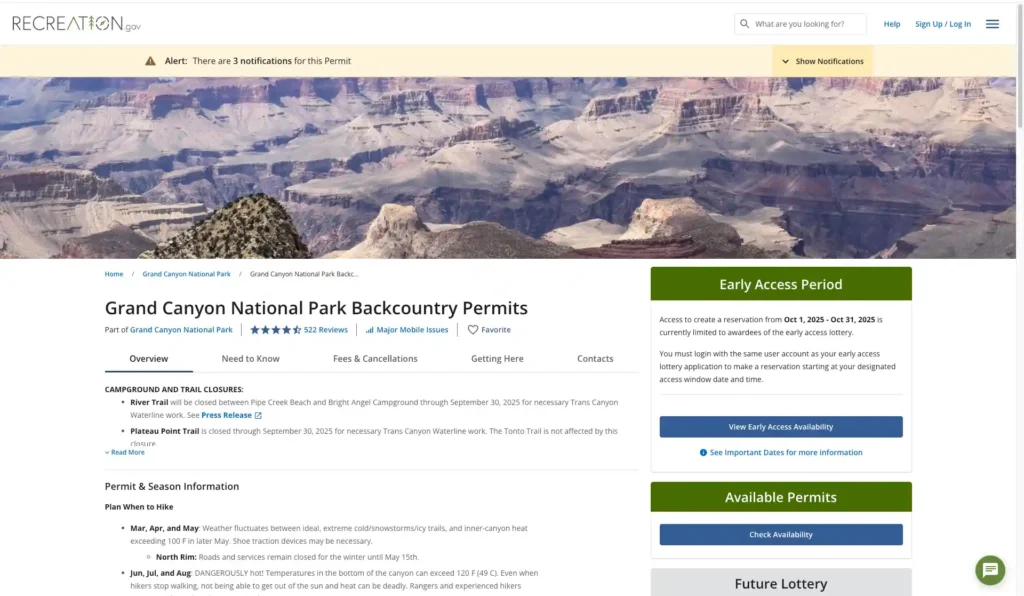Click the 'Early Access Period' panel header
This screenshot has height=596, width=1024.
[781, 284]
